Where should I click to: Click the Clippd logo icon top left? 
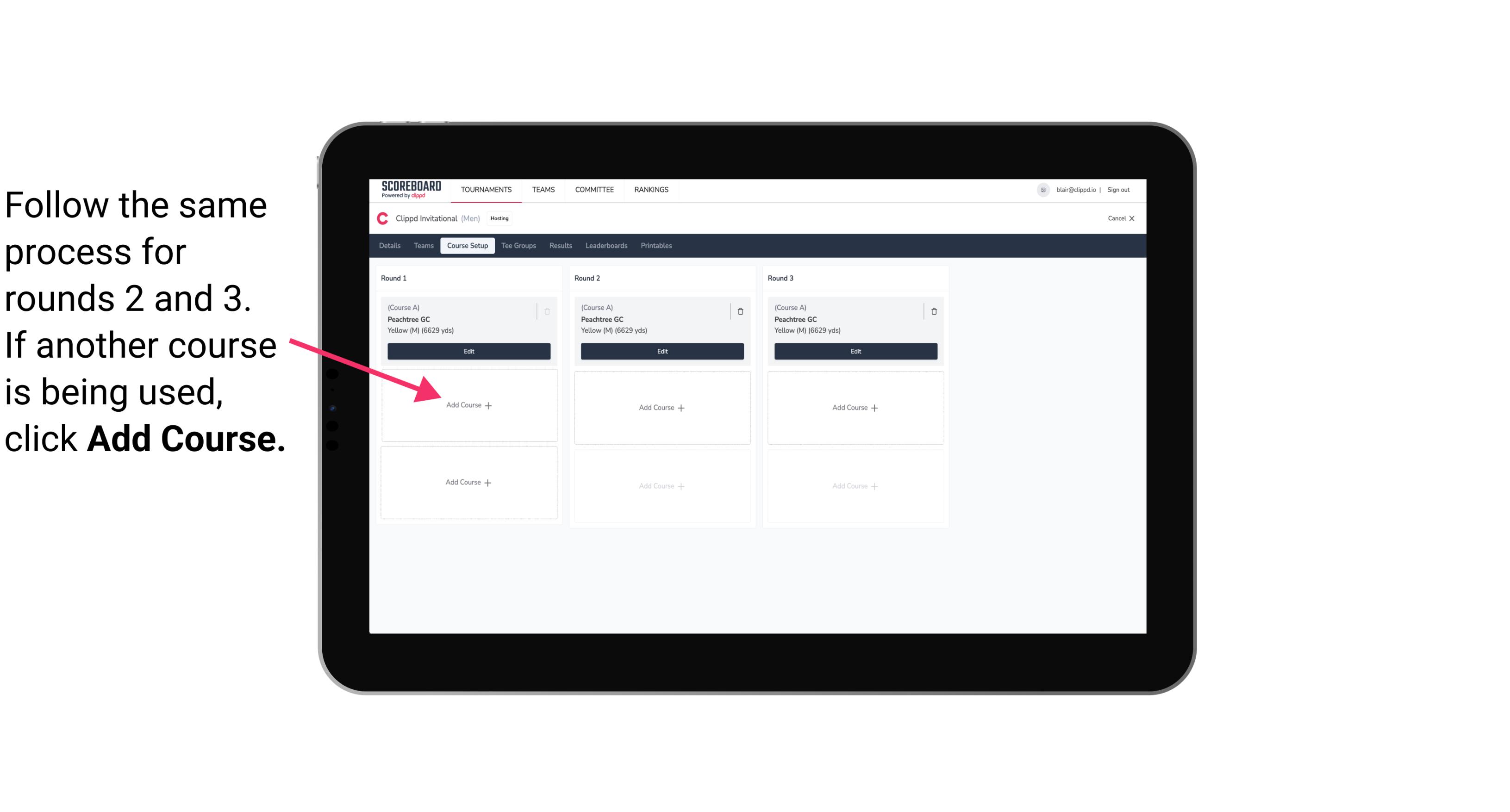[x=381, y=218]
